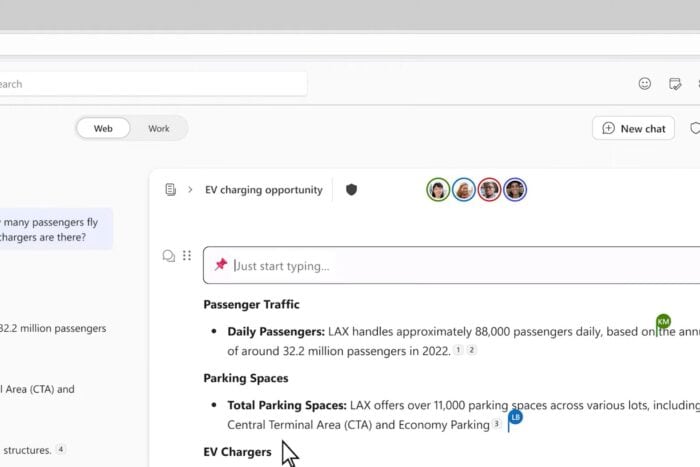Start a New chat
The width and height of the screenshot is (700, 467).
tap(633, 128)
